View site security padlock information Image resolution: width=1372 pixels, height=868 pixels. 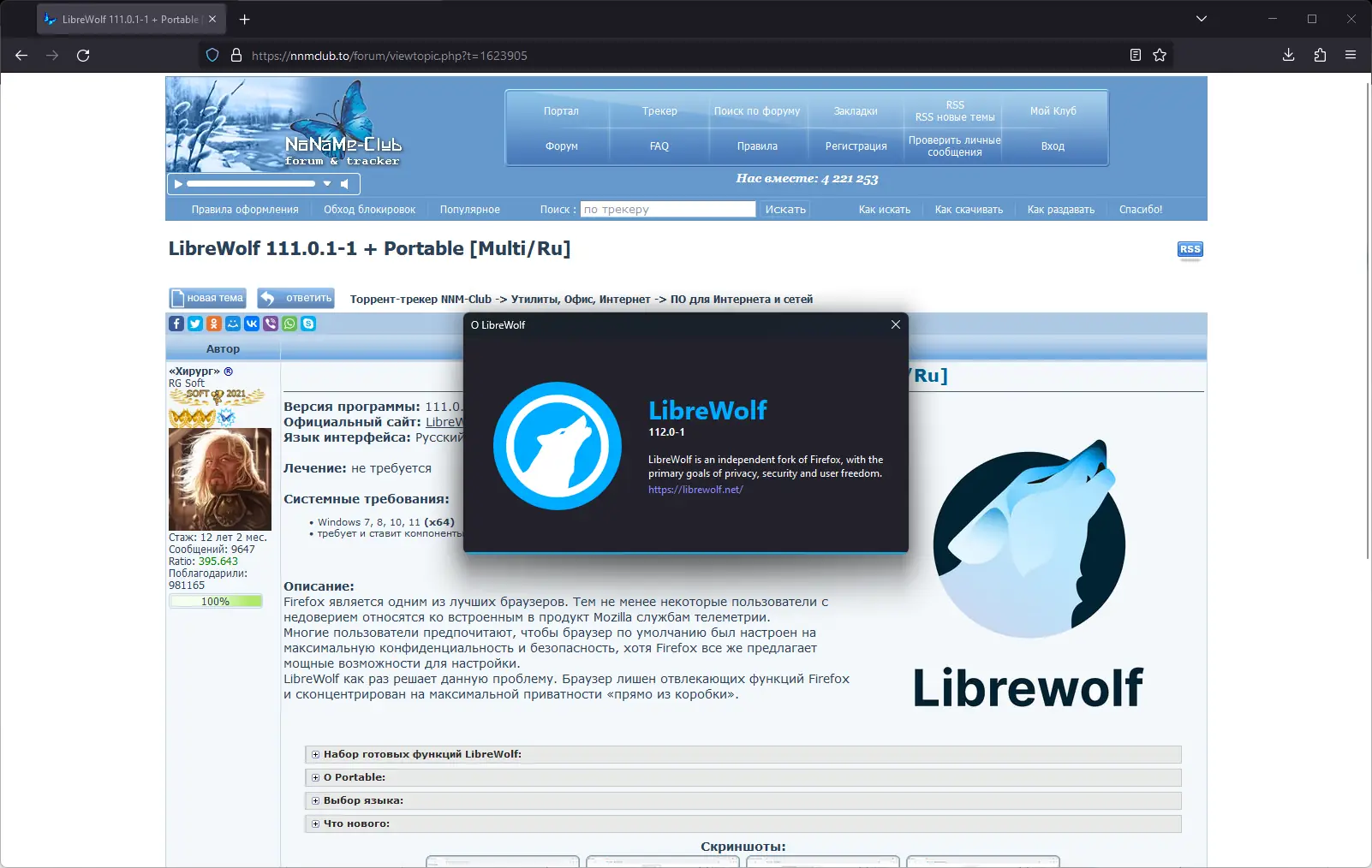pos(236,56)
